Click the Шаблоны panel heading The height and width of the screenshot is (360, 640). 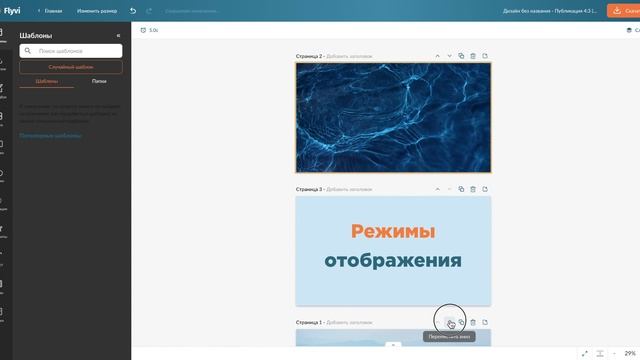coord(36,36)
